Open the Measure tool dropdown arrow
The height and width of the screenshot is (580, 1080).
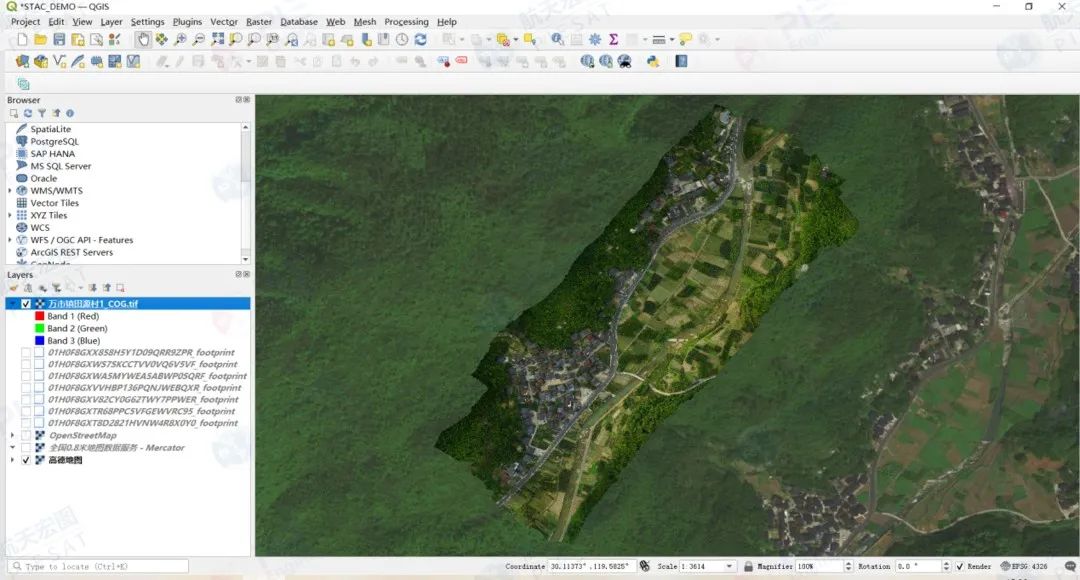point(672,40)
